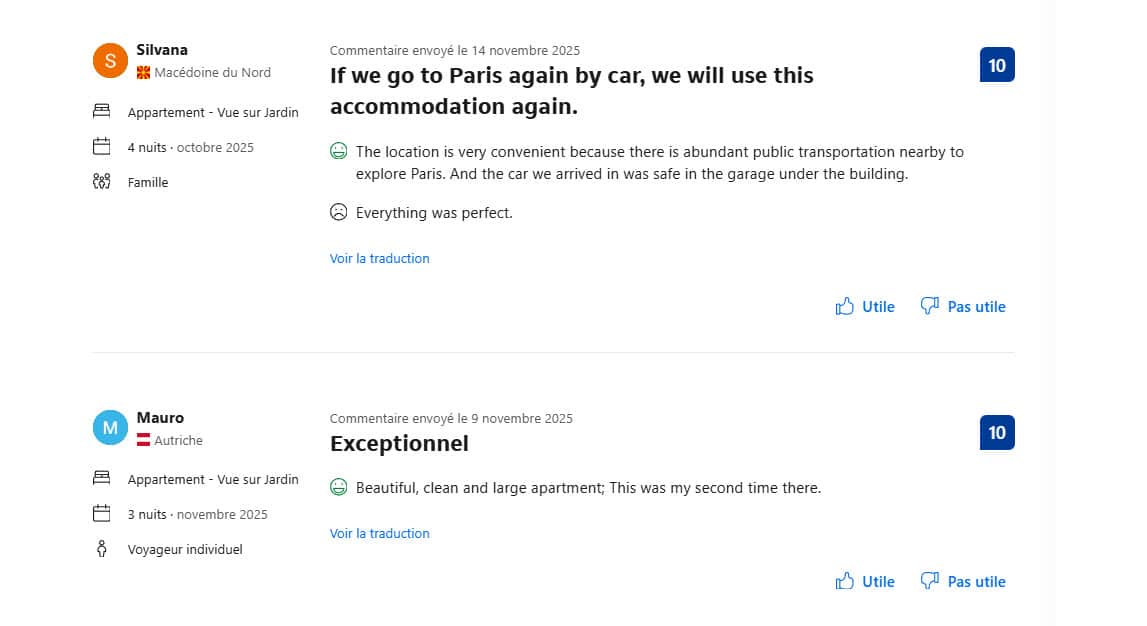Click sad face icon in Silvana's review
This screenshot has height=626, width=1147.
point(339,212)
